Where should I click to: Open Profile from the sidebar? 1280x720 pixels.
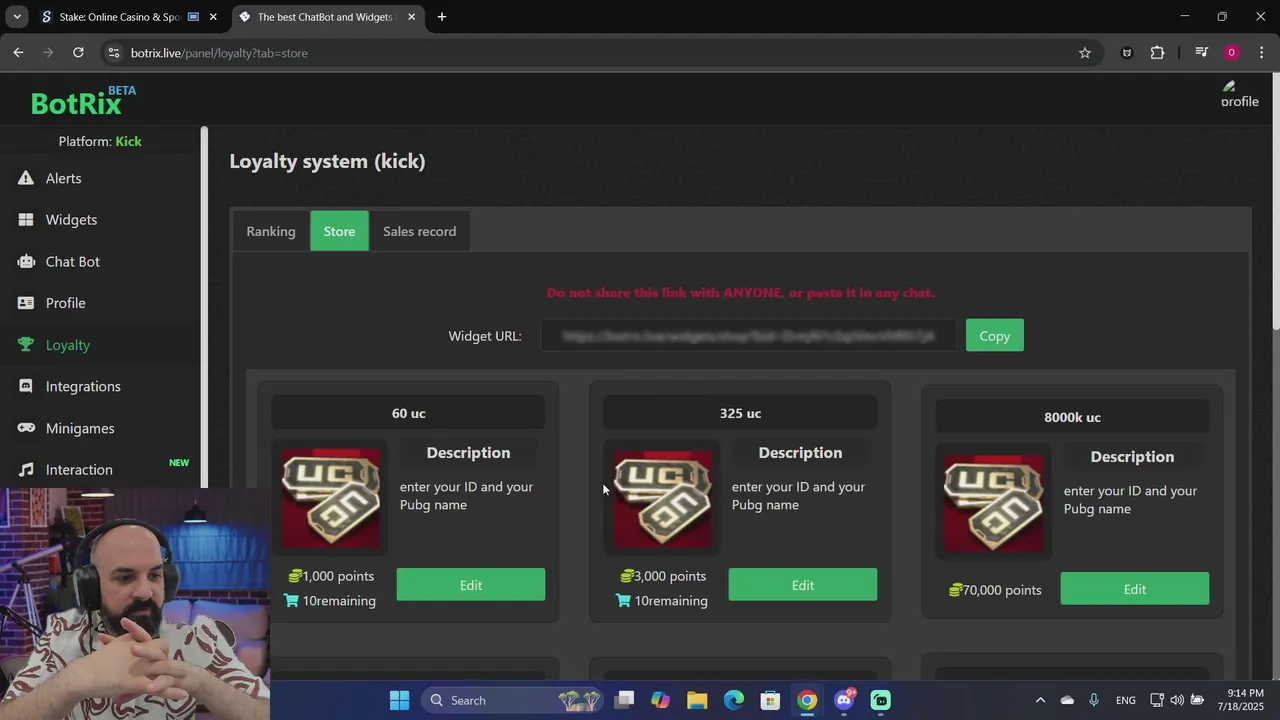pyautogui.click(x=65, y=303)
